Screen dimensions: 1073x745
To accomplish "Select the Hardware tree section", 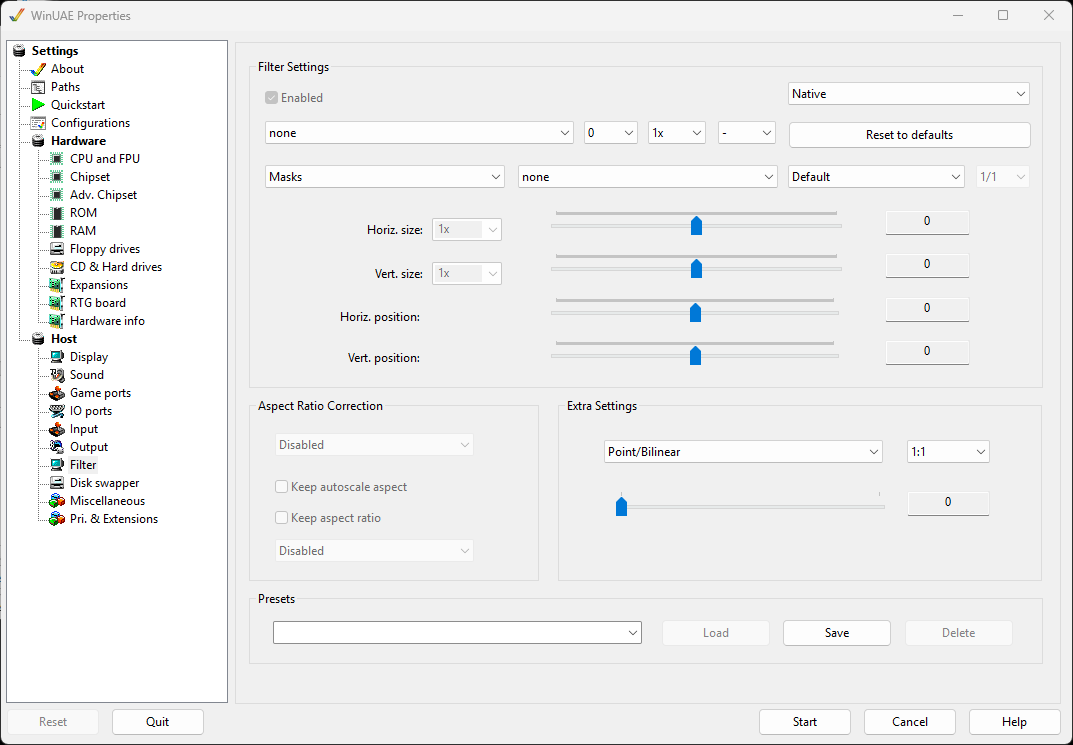I will click(x=78, y=141).
